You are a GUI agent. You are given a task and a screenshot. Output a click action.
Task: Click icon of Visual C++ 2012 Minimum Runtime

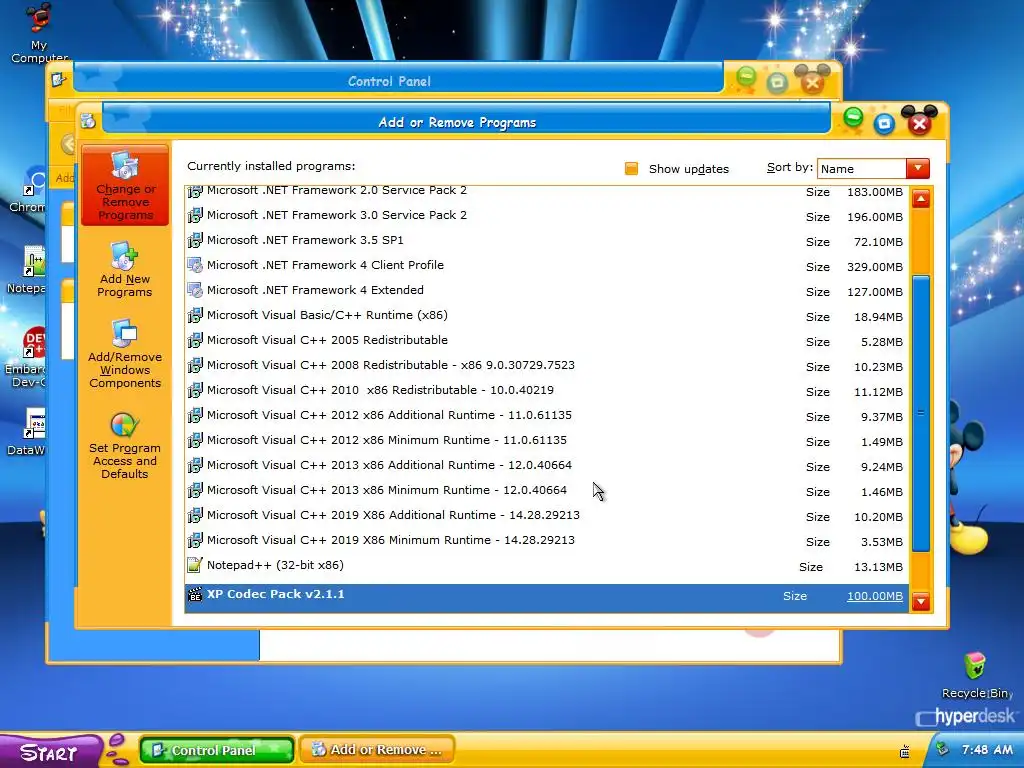(x=195, y=440)
